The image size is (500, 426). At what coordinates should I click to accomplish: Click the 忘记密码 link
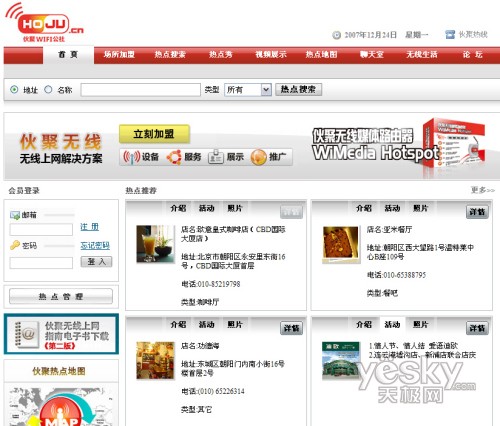(x=95, y=246)
